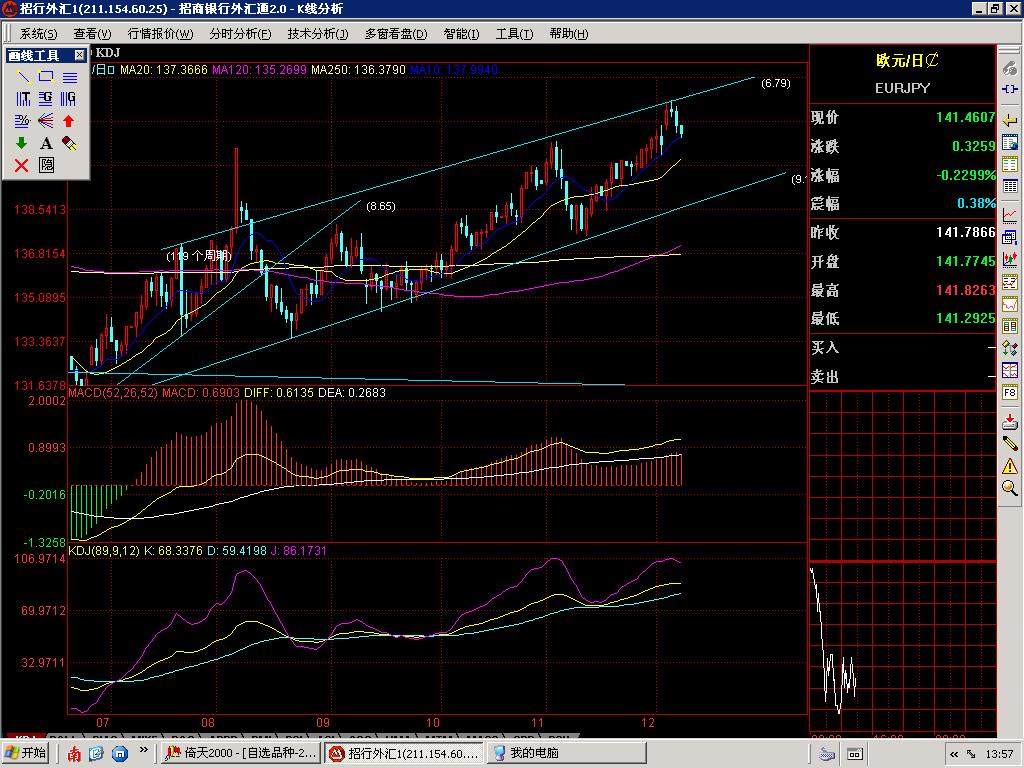
Task: Click the 招行外汇1 taskbar button
Action: 405,753
